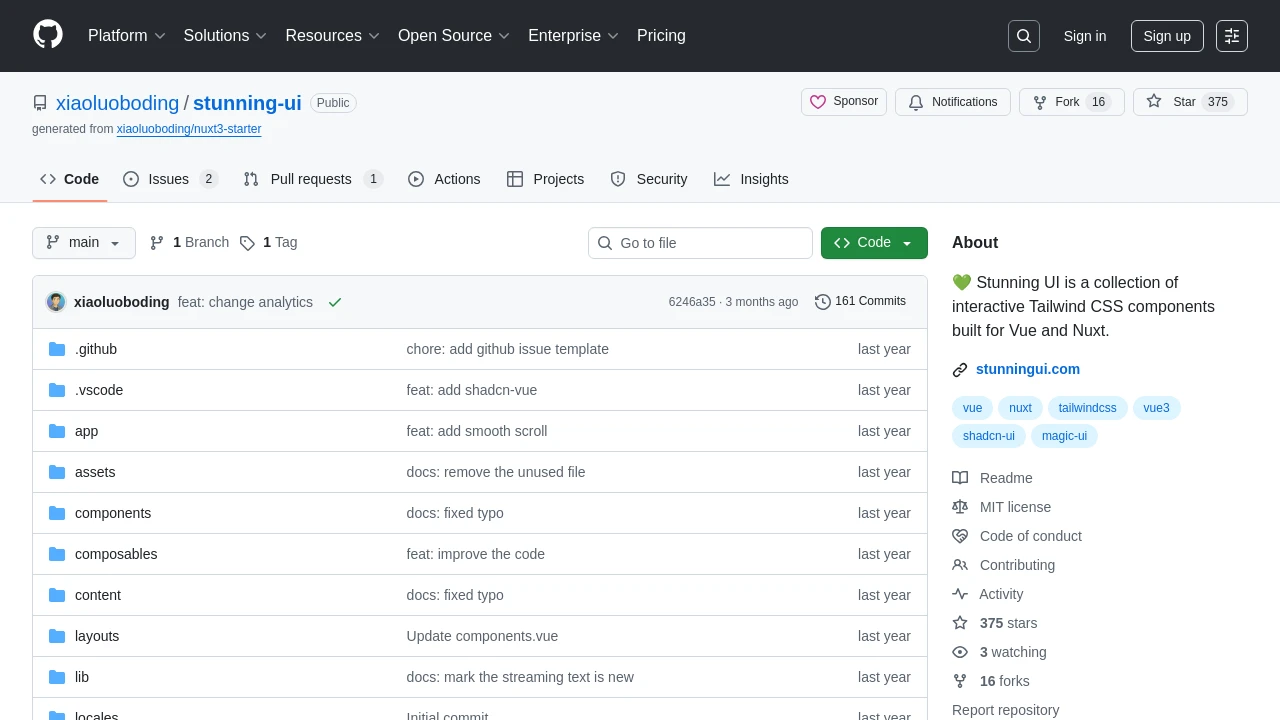This screenshot has height=720, width=1280.
Task: Click the Sign up button
Action: click(x=1167, y=36)
